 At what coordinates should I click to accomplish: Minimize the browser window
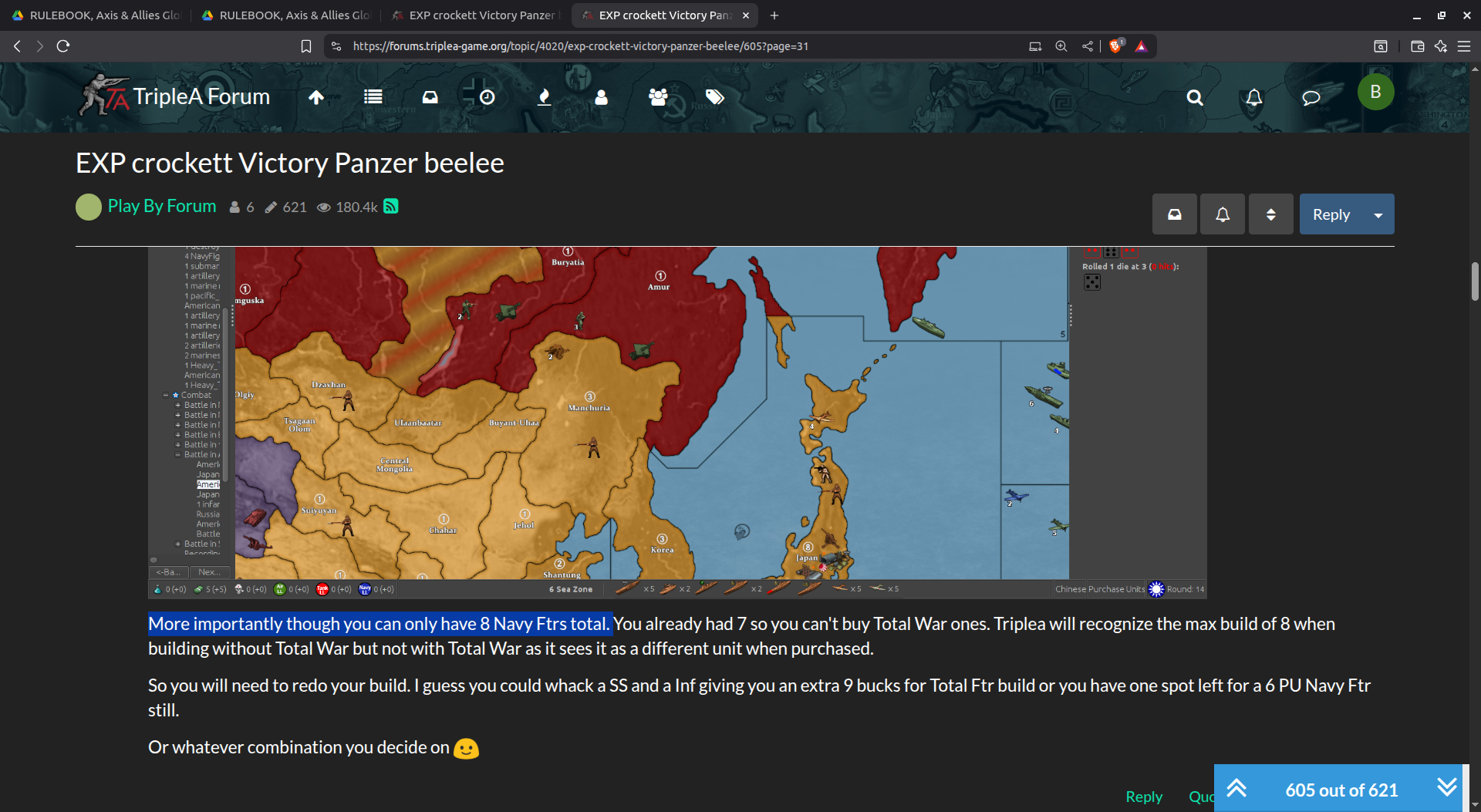pos(1417,15)
